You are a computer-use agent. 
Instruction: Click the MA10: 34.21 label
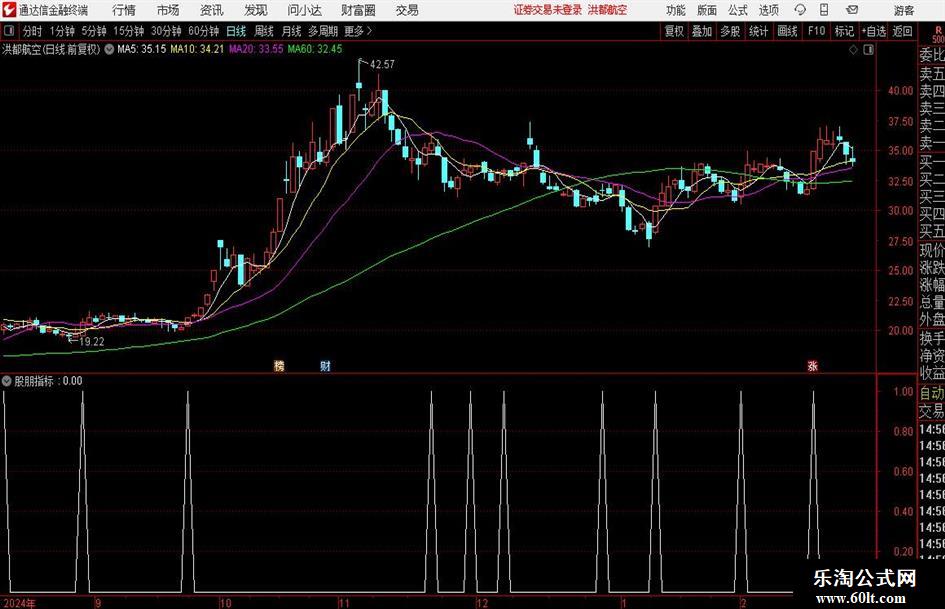[x=197, y=49]
